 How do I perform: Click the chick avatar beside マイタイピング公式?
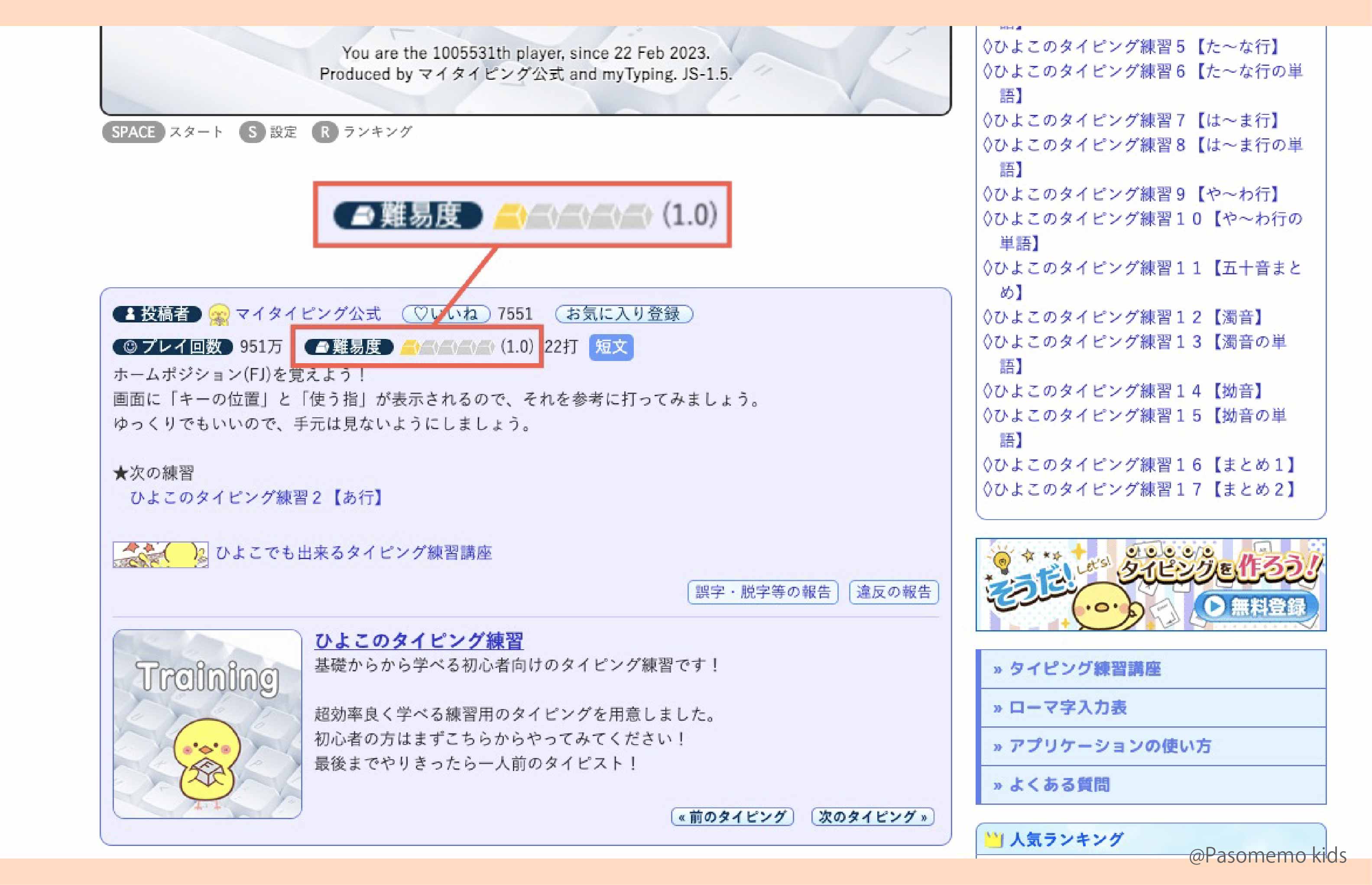[x=219, y=314]
